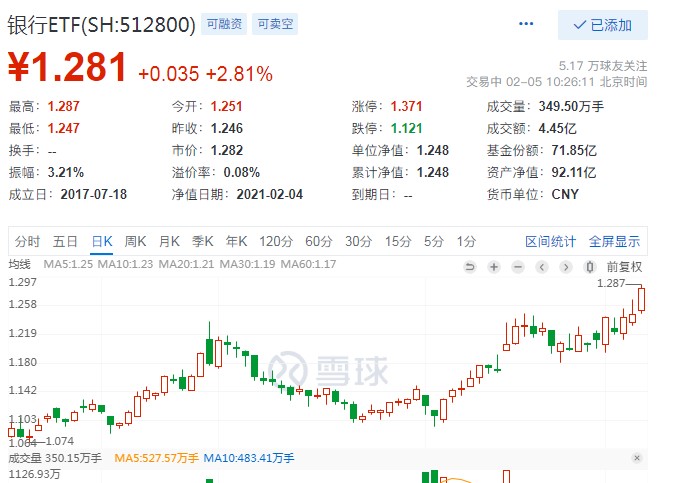Screen dimensions: 679x483
Task: Click the 振幅 value 3.21%
Action: [x=66, y=172]
